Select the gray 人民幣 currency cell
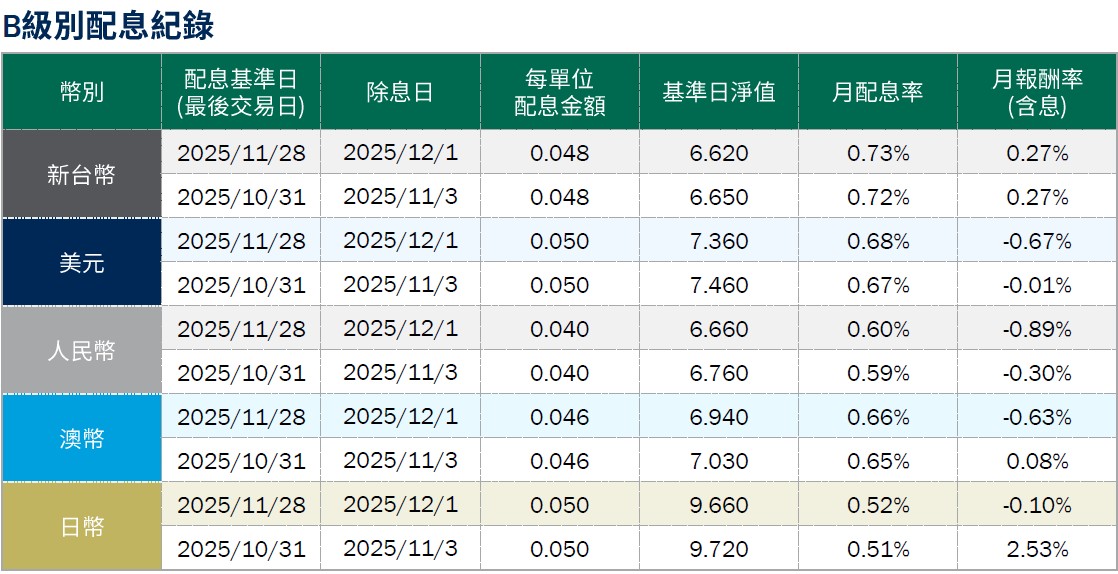 tap(82, 351)
